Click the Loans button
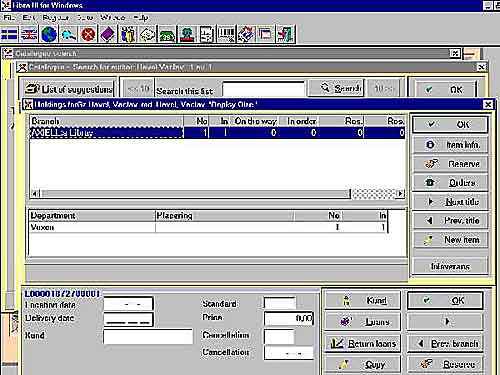The height and width of the screenshot is (375, 500). 363,321
